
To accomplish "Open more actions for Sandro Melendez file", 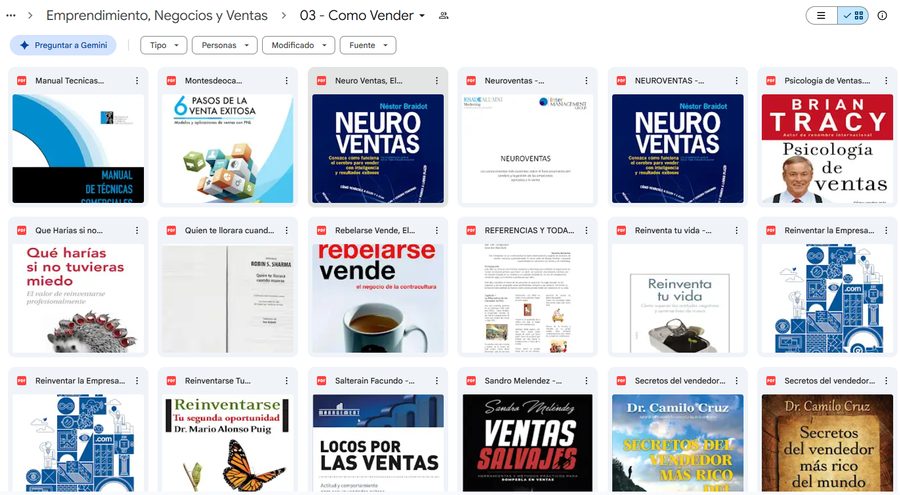I will click(587, 381).
